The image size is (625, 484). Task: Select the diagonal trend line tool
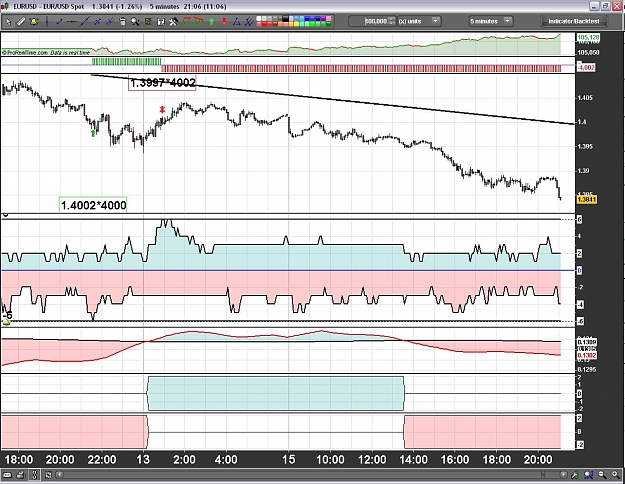[x=85, y=22]
